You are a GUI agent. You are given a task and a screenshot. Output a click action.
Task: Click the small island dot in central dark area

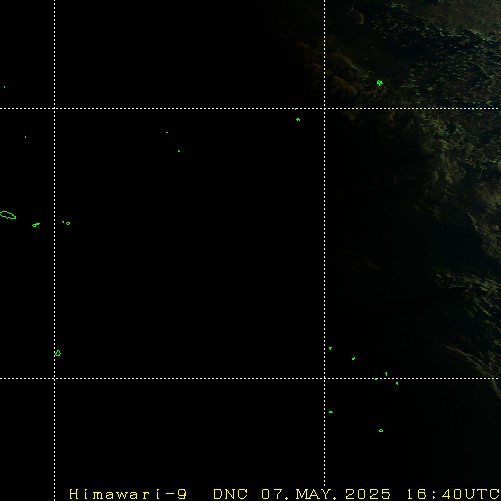coord(179,151)
